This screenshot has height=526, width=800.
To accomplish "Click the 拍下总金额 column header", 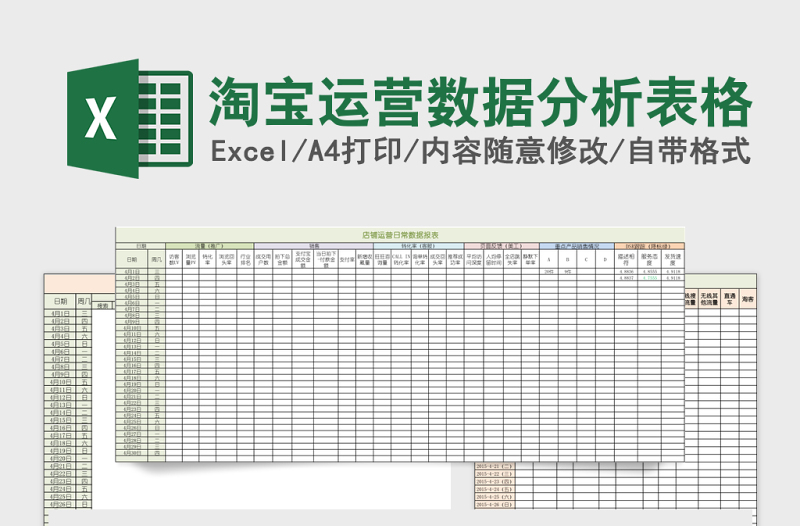I will [282, 259].
